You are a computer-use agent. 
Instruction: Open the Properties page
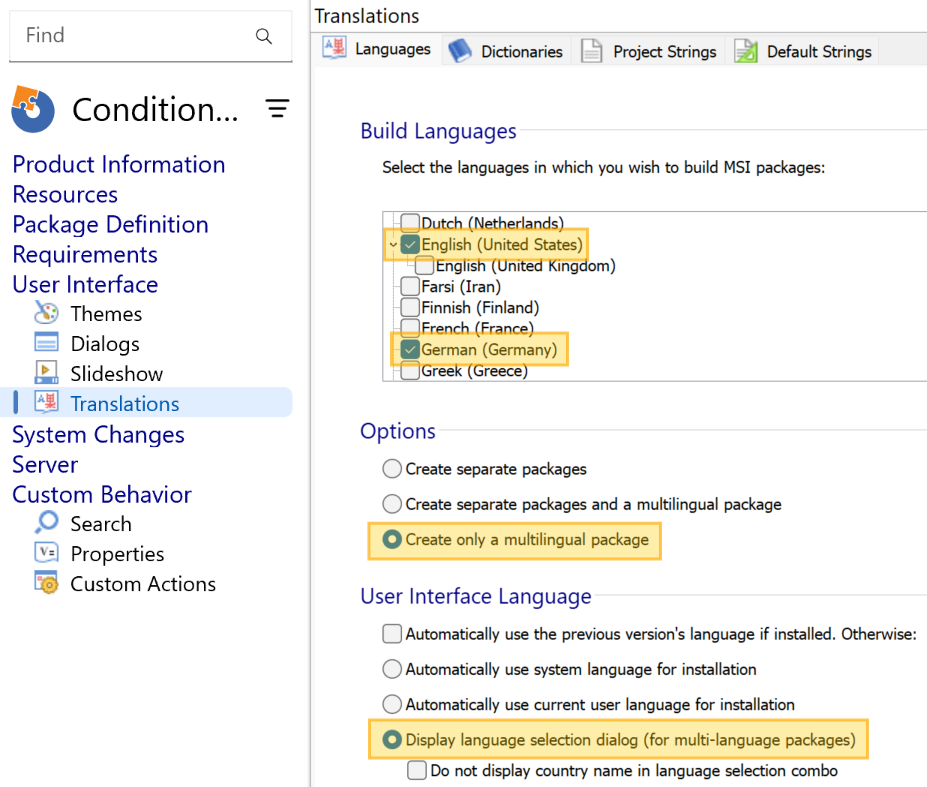coord(117,554)
